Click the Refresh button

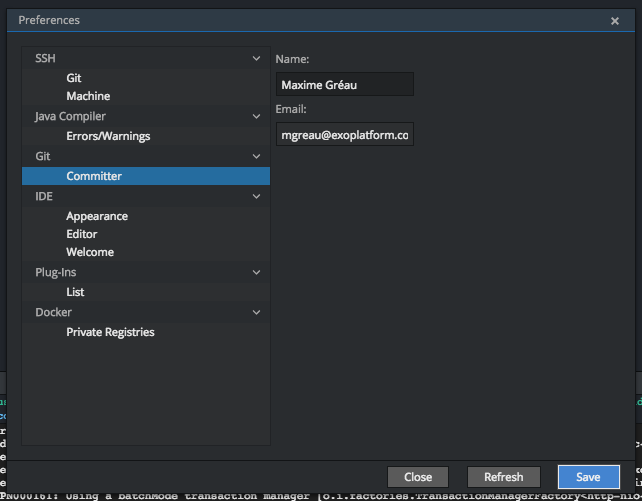(504, 477)
